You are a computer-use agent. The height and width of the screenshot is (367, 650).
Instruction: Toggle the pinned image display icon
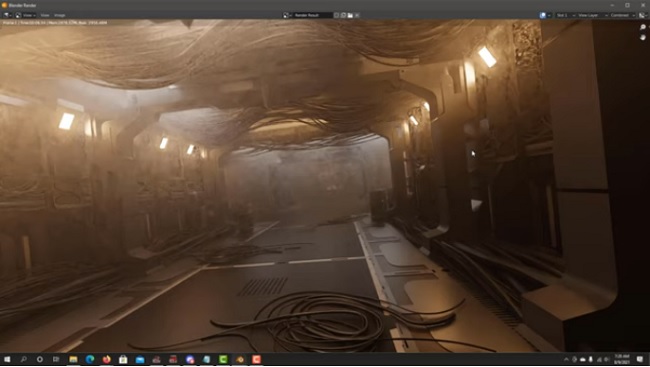[x=544, y=15]
